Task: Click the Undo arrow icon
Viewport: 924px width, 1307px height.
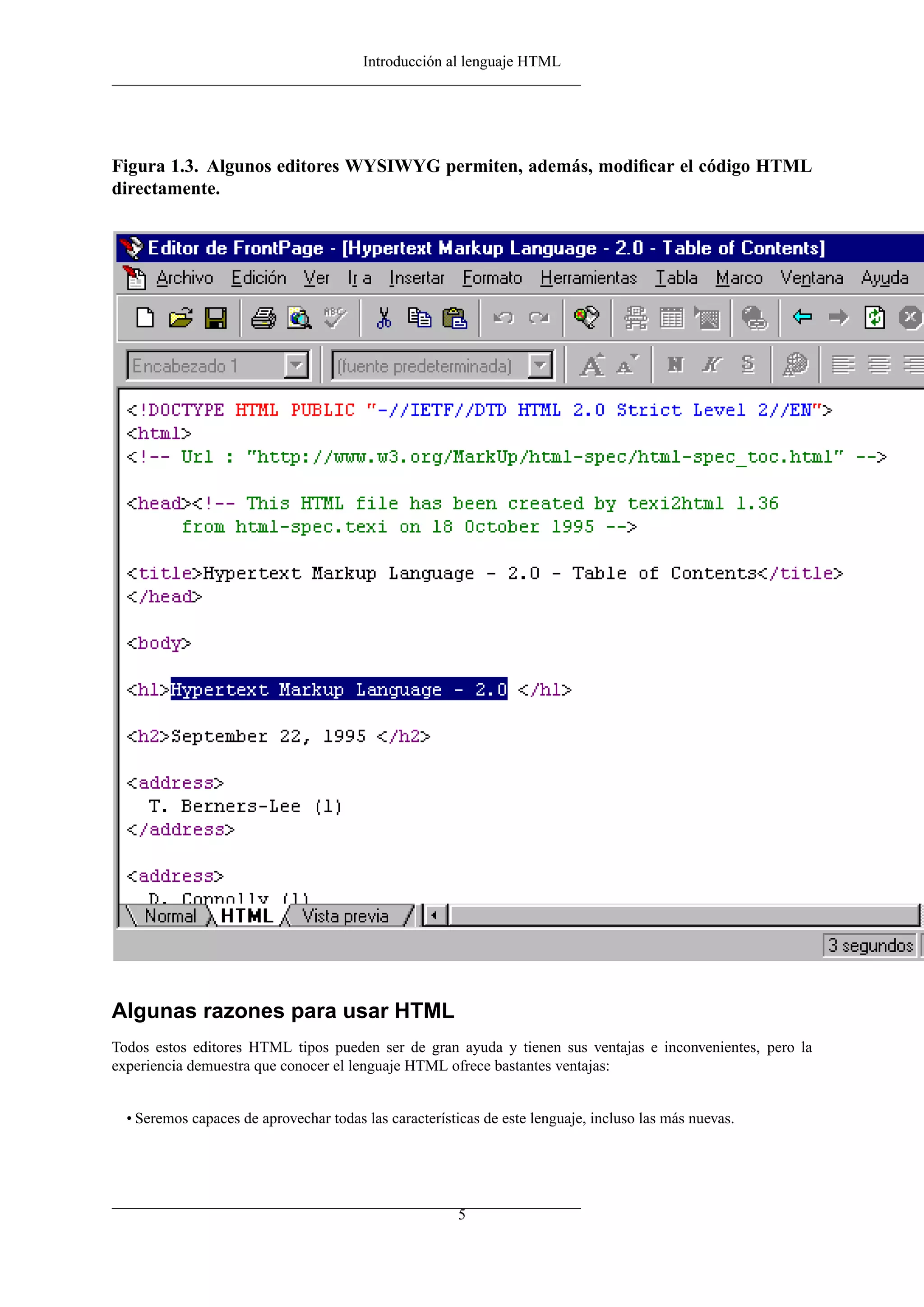Action: coord(503,318)
